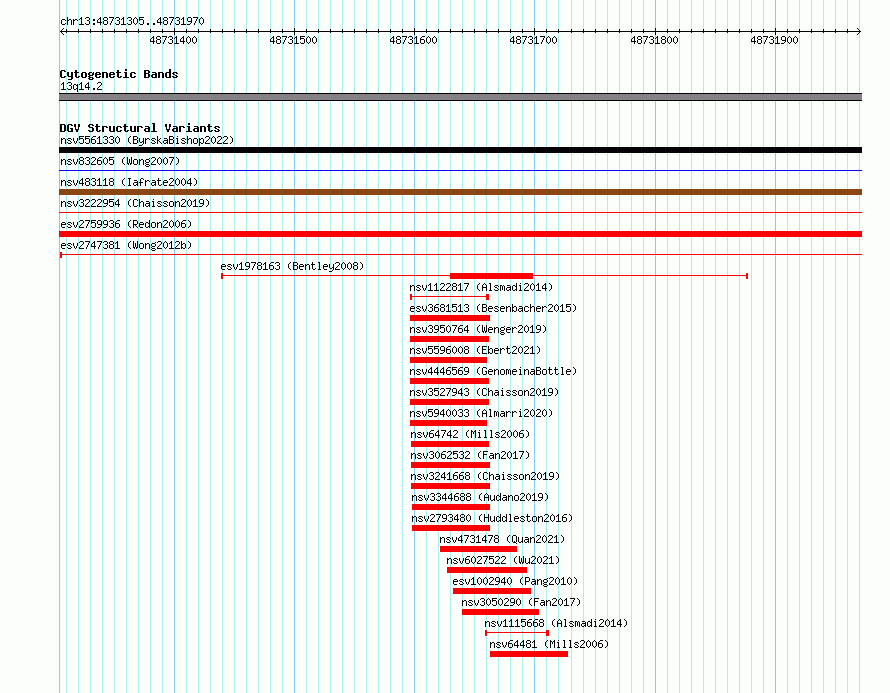This screenshot has width=890, height=693.
Task: Click ruler position 48731700
Action: pyautogui.click(x=534, y=40)
